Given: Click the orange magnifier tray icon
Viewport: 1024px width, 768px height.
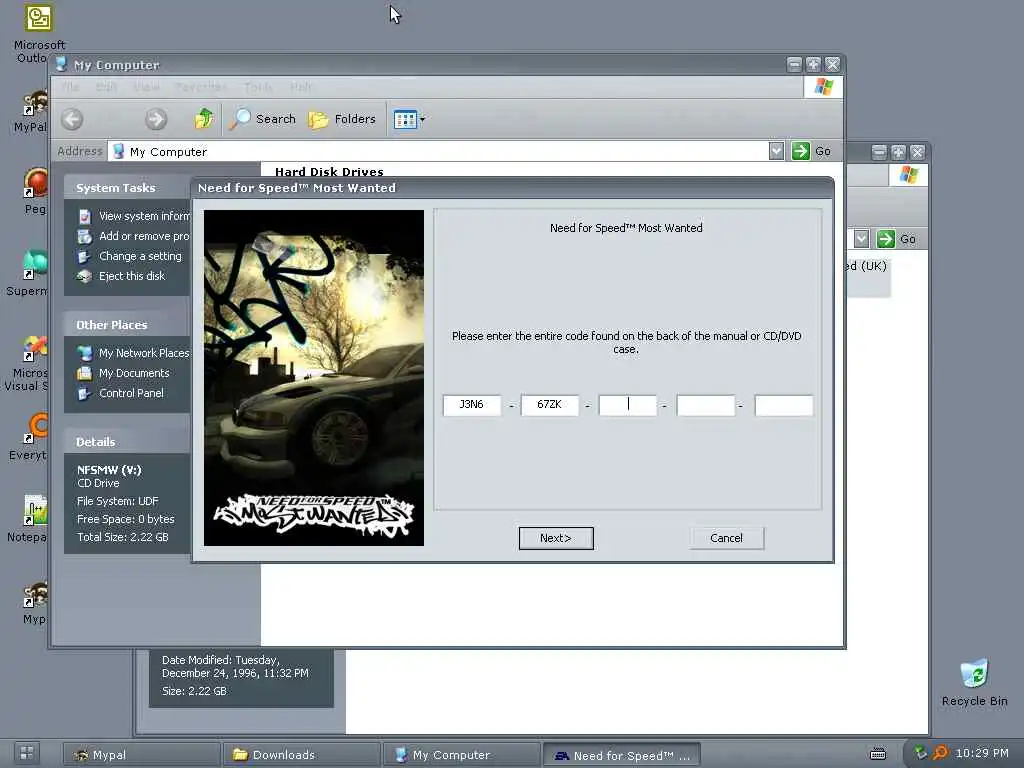Looking at the screenshot, I should [940, 753].
